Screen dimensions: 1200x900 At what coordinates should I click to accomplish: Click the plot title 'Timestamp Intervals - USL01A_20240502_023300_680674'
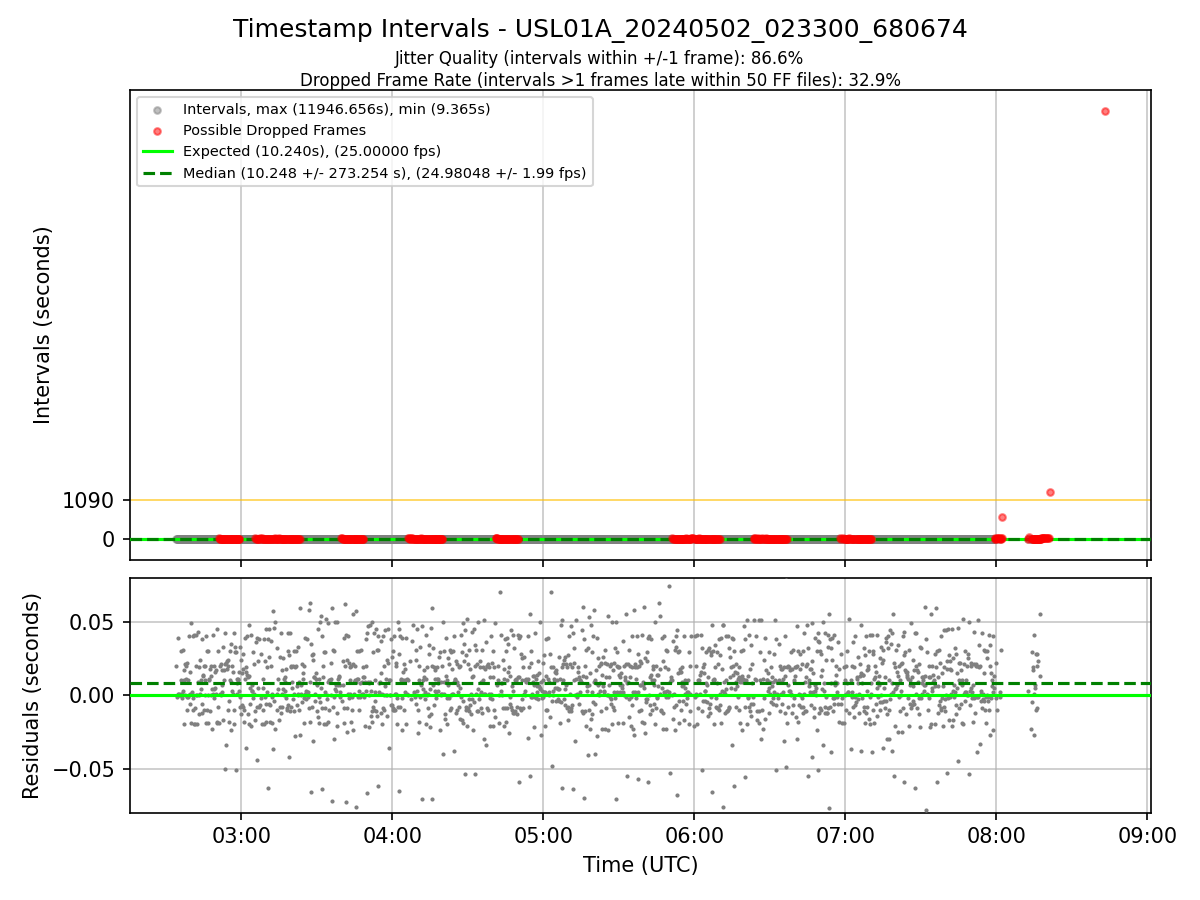click(600, 29)
